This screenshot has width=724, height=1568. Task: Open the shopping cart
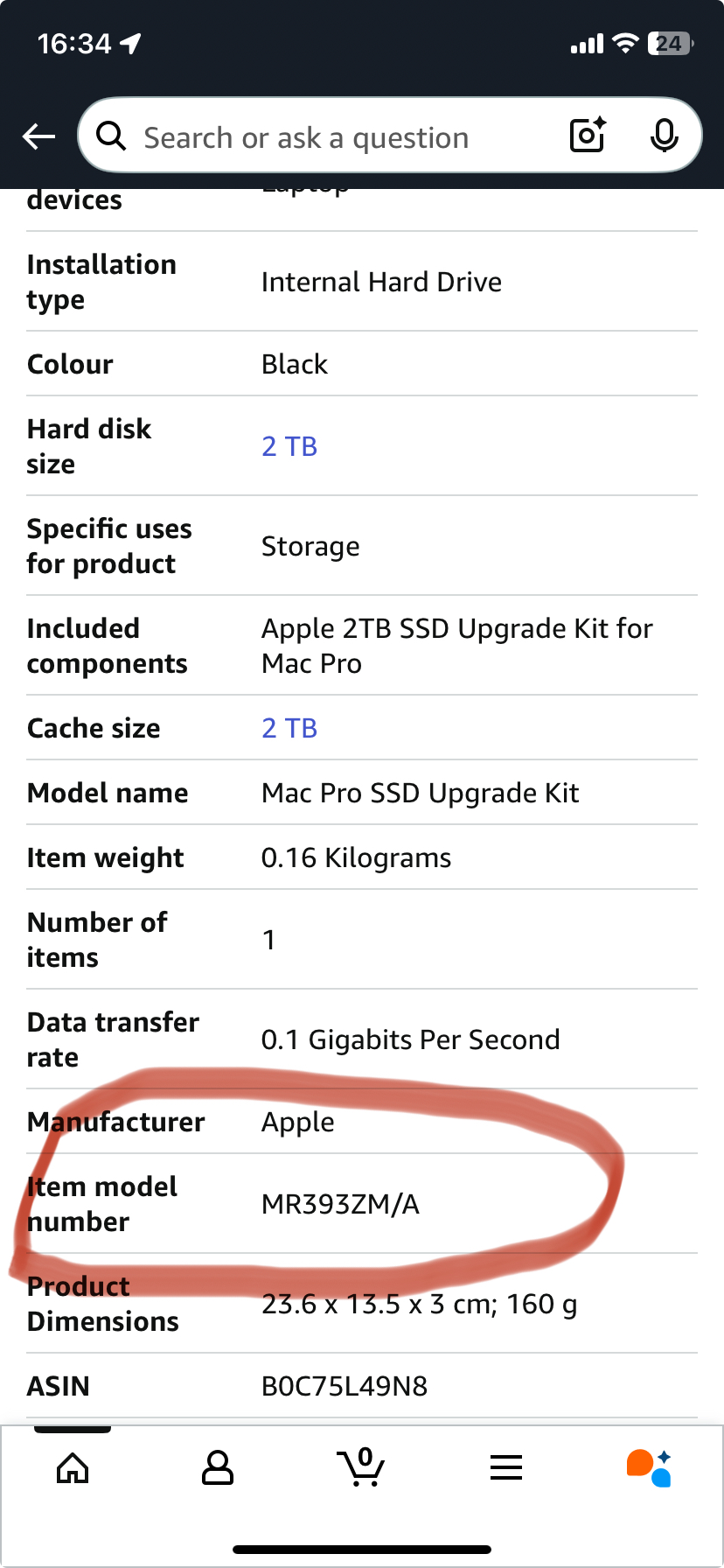361,1467
